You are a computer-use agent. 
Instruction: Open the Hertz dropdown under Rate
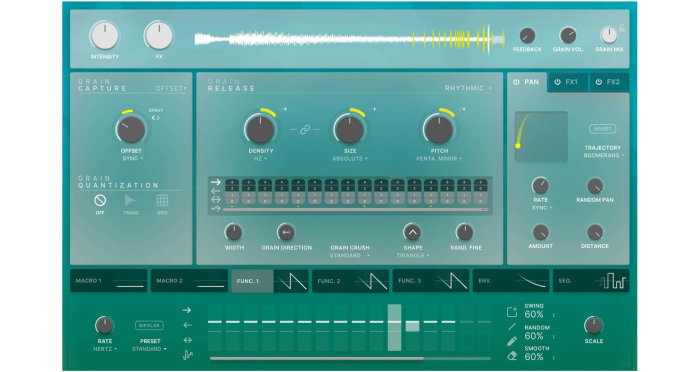pos(105,349)
